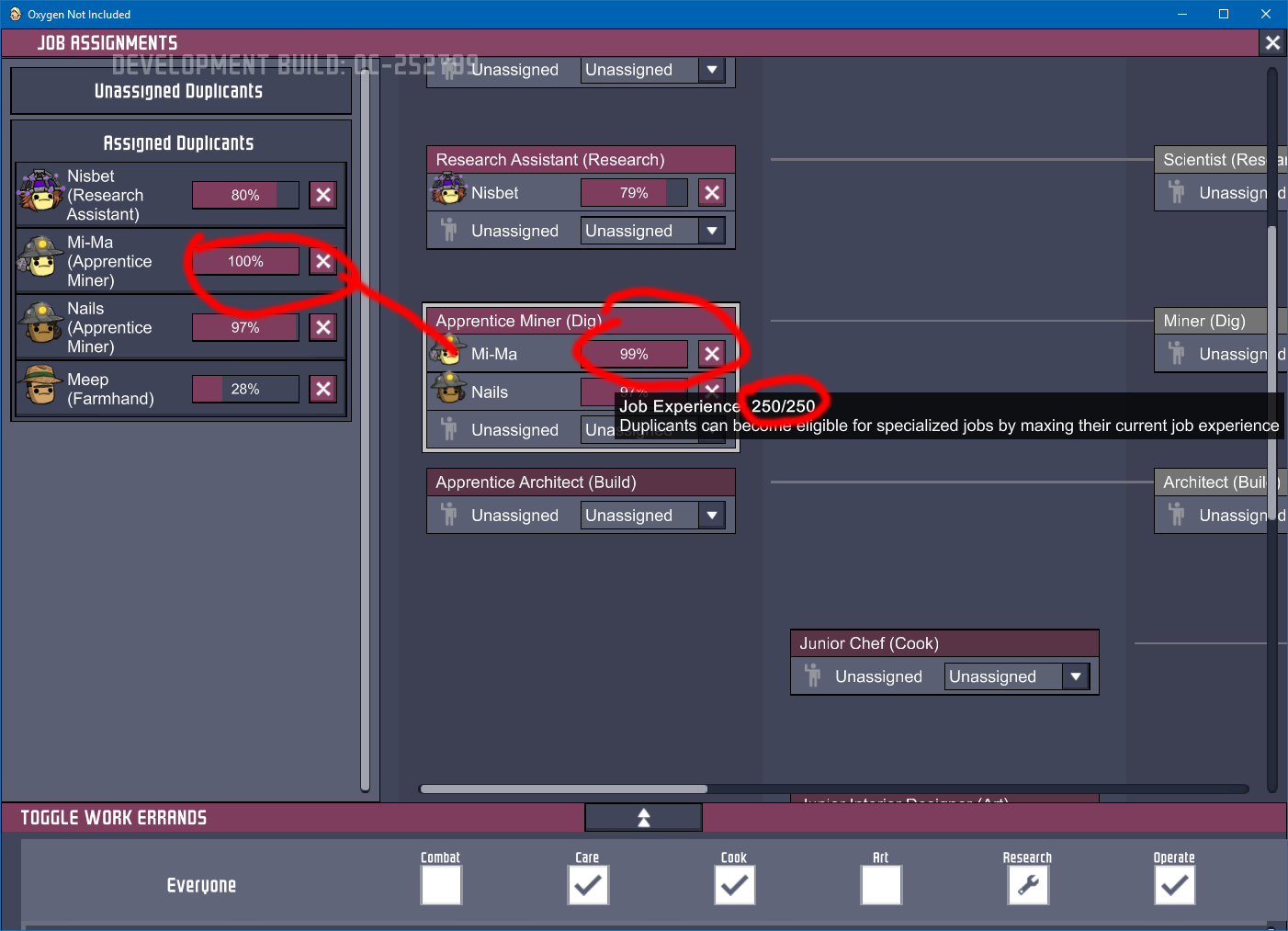Click Mi-Ma's 100% experience progress bar

tap(245, 261)
